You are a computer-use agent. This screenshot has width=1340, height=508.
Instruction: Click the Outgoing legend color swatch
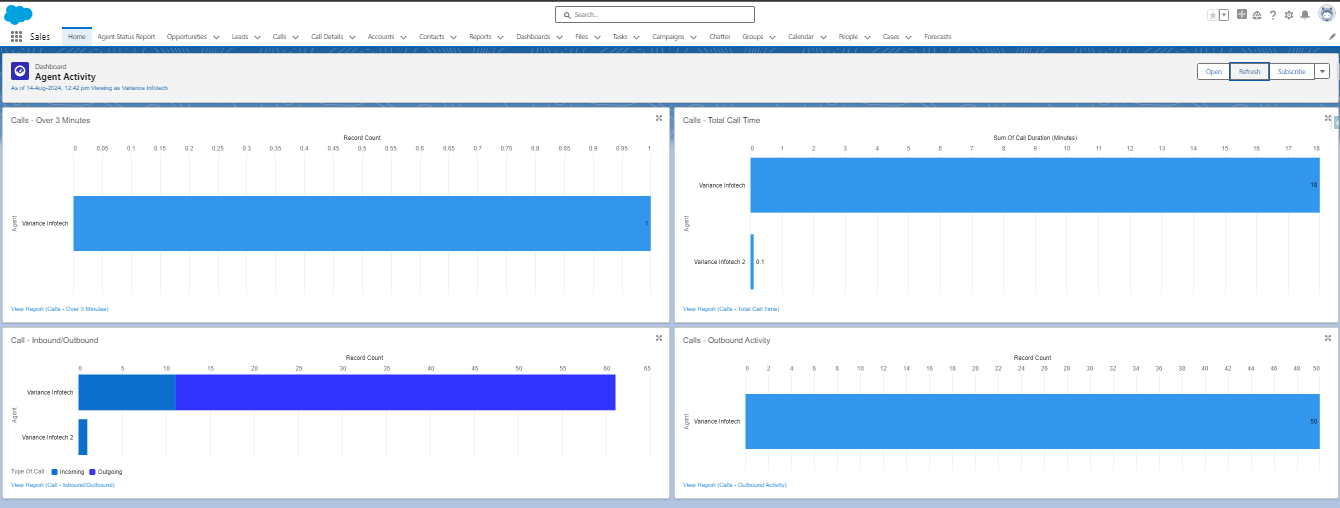[x=92, y=471]
